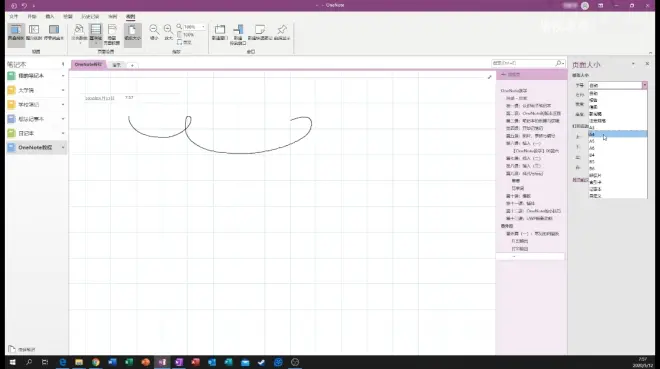Open a New Window from the ribbon
Image resolution: width=660 pixels, height=369 pixels.
(220, 33)
